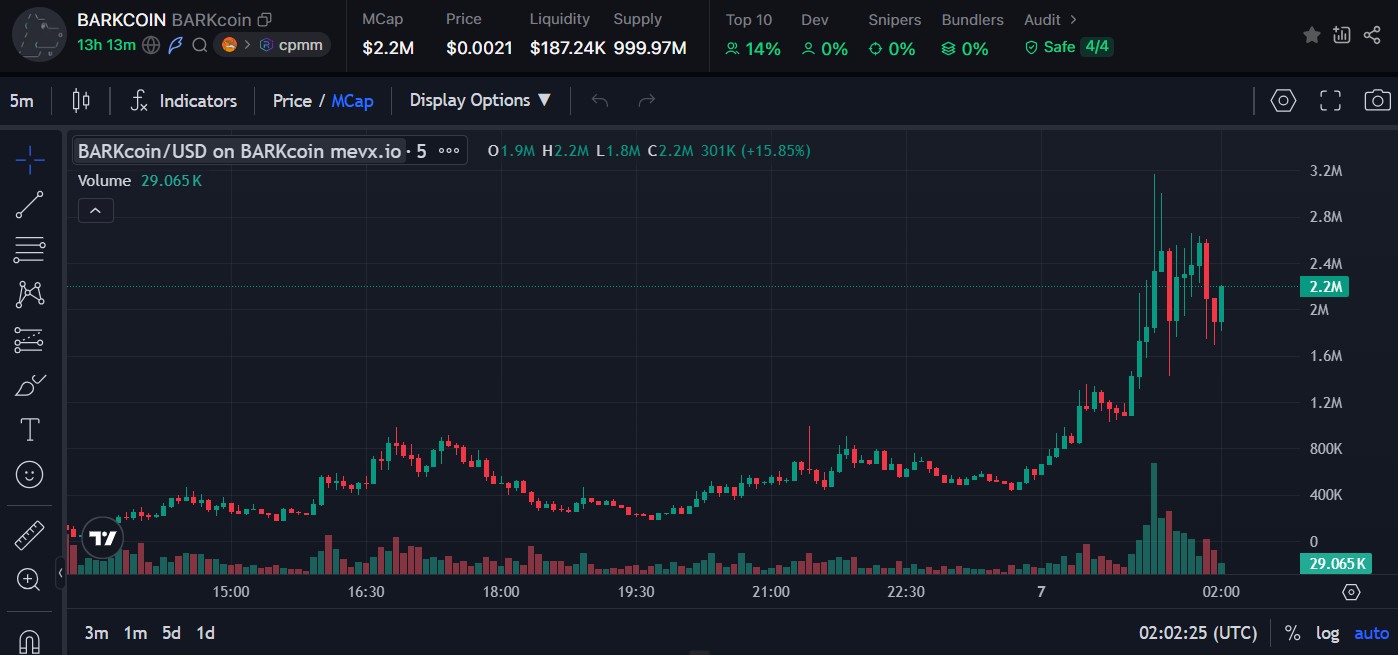Expand the Audit details chevron
This screenshot has width=1398, height=655.
coord(1074,19)
